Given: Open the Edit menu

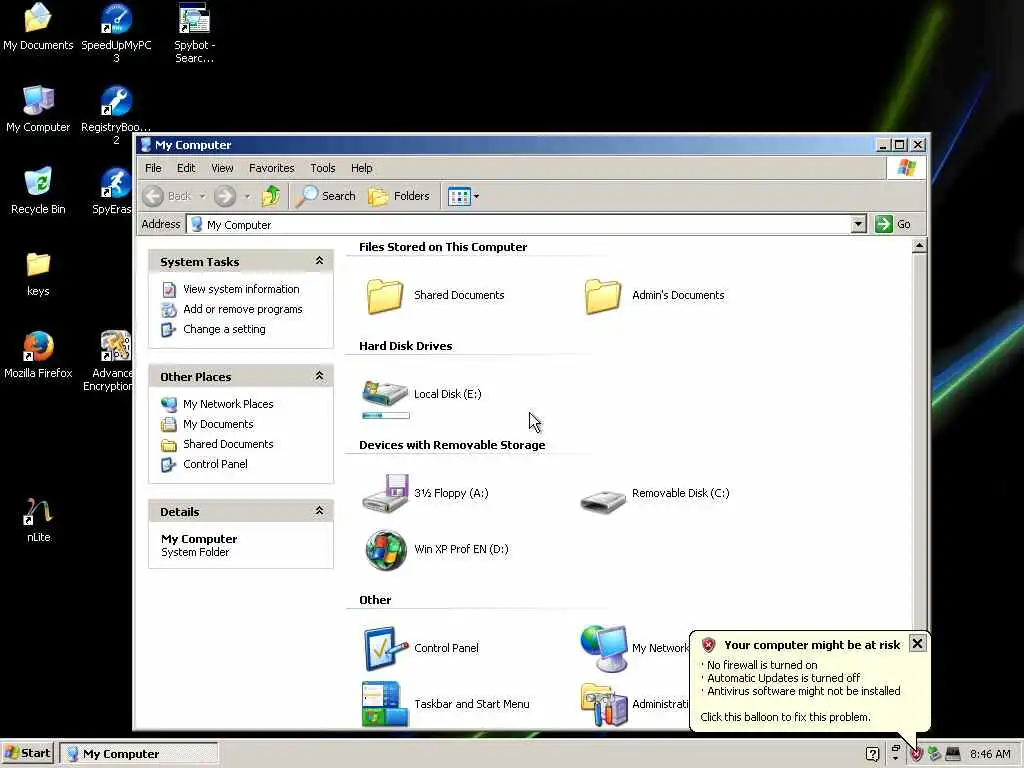Looking at the screenshot, I should 186,168.
